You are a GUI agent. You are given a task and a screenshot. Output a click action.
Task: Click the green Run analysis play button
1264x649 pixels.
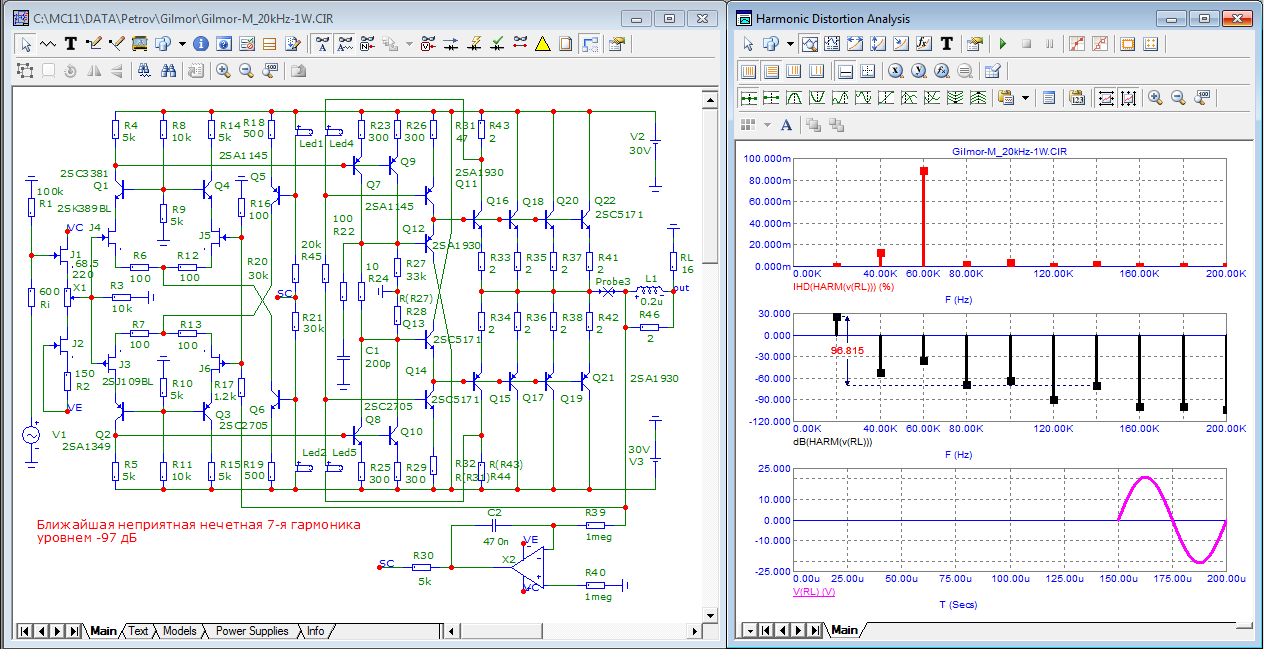1002,44
